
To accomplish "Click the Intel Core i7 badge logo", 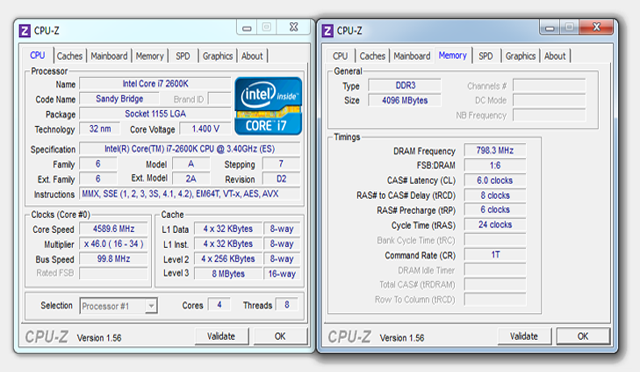I will pos(268,106).
